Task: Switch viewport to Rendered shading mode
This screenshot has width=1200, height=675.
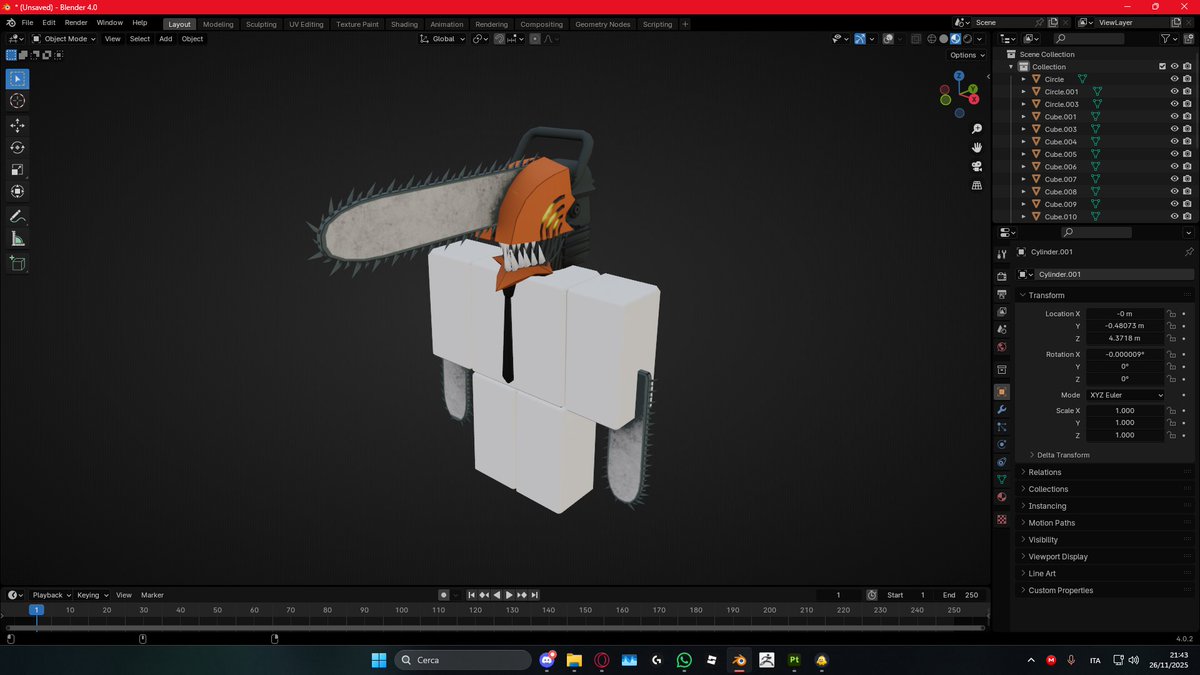Action: pos(966,38)
